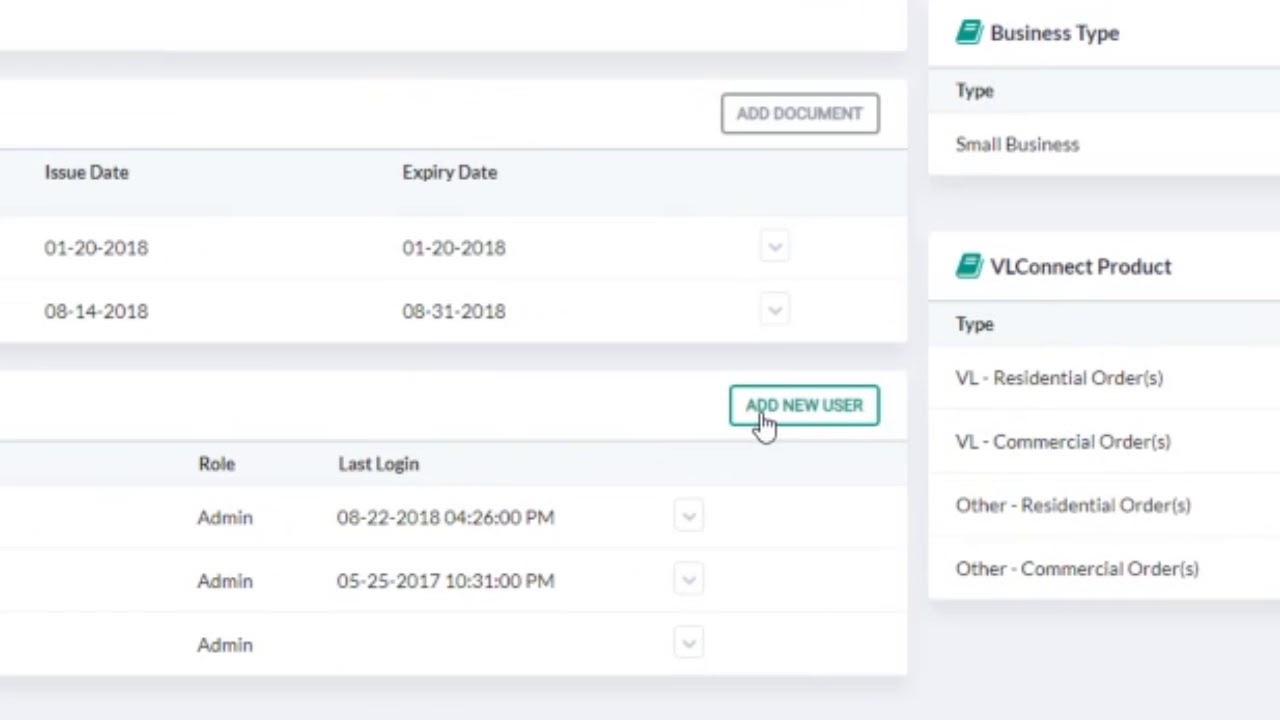Click Admin role in 05-25-2017 login row
Viewport: 1280px width, 720px height.
tap(225, 581)
